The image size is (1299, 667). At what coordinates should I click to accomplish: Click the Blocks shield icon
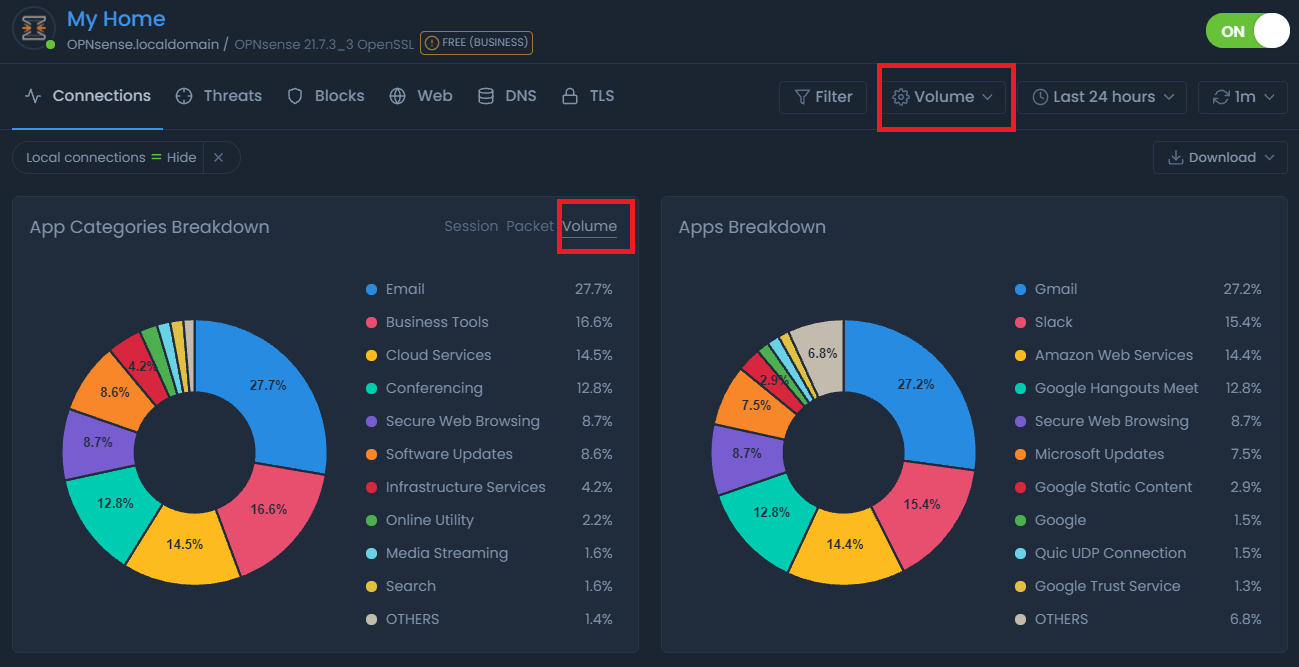295,96
